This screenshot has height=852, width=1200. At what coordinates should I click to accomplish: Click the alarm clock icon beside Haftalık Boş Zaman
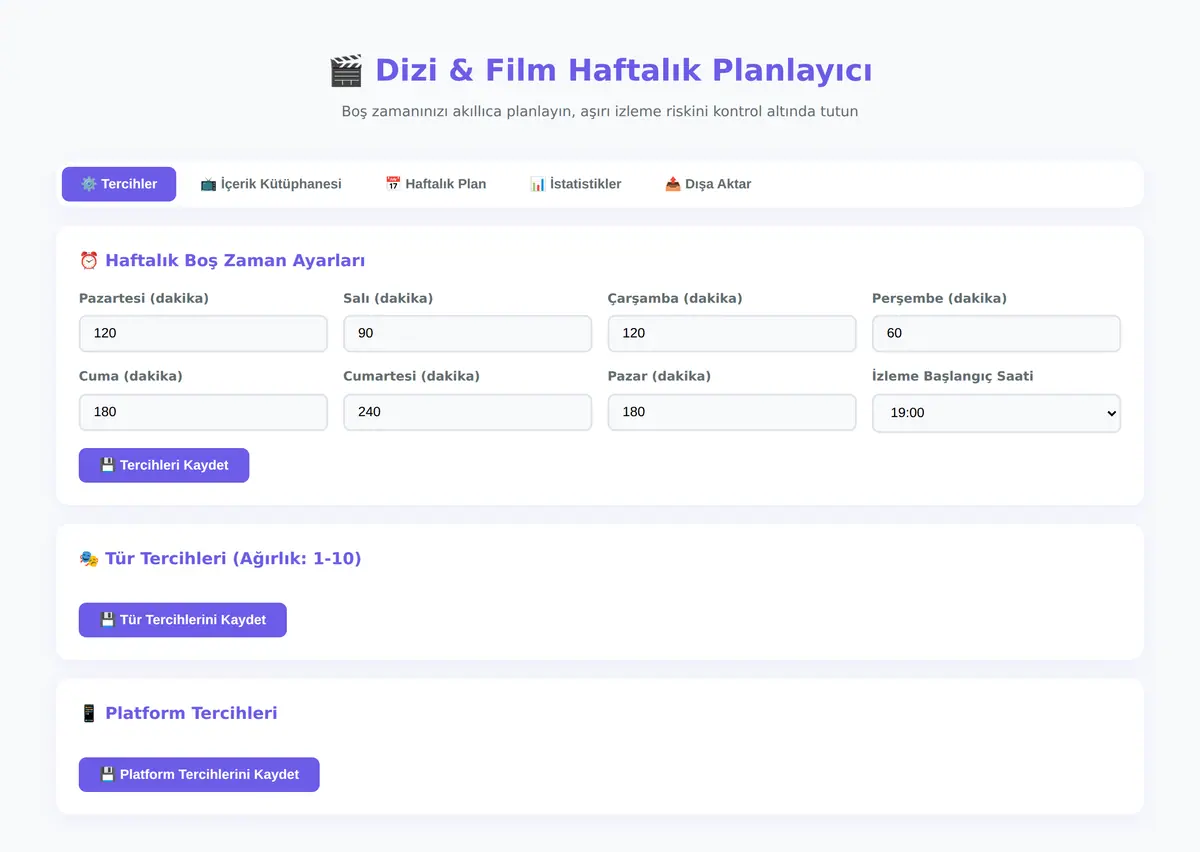pyautogui.click(x=89, y=261)
